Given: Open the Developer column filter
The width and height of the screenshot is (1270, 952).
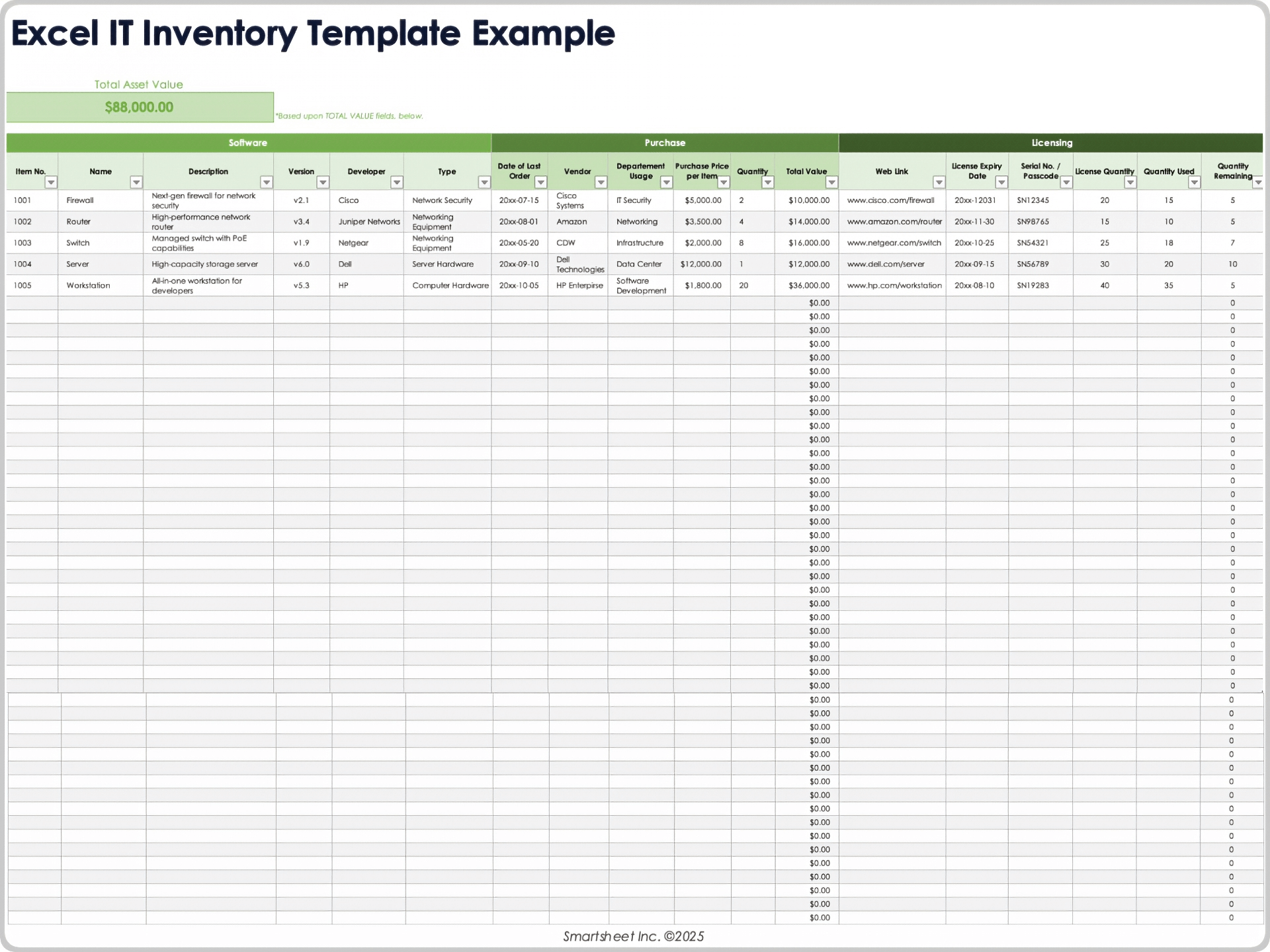Looking at the screenshot, I should tap(398, 182).
